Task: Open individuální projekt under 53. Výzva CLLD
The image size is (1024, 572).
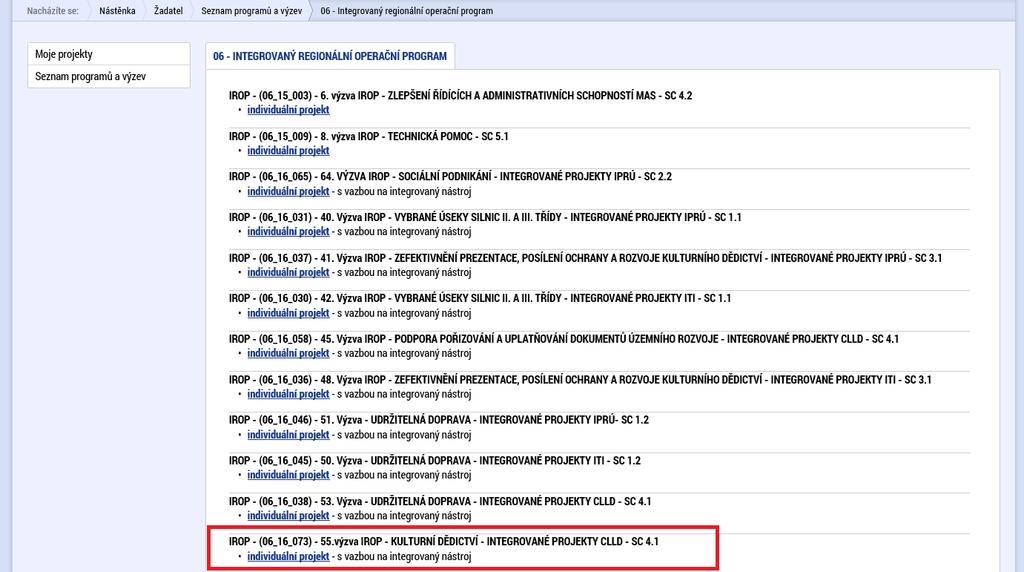Action: (x=288, y=515)
